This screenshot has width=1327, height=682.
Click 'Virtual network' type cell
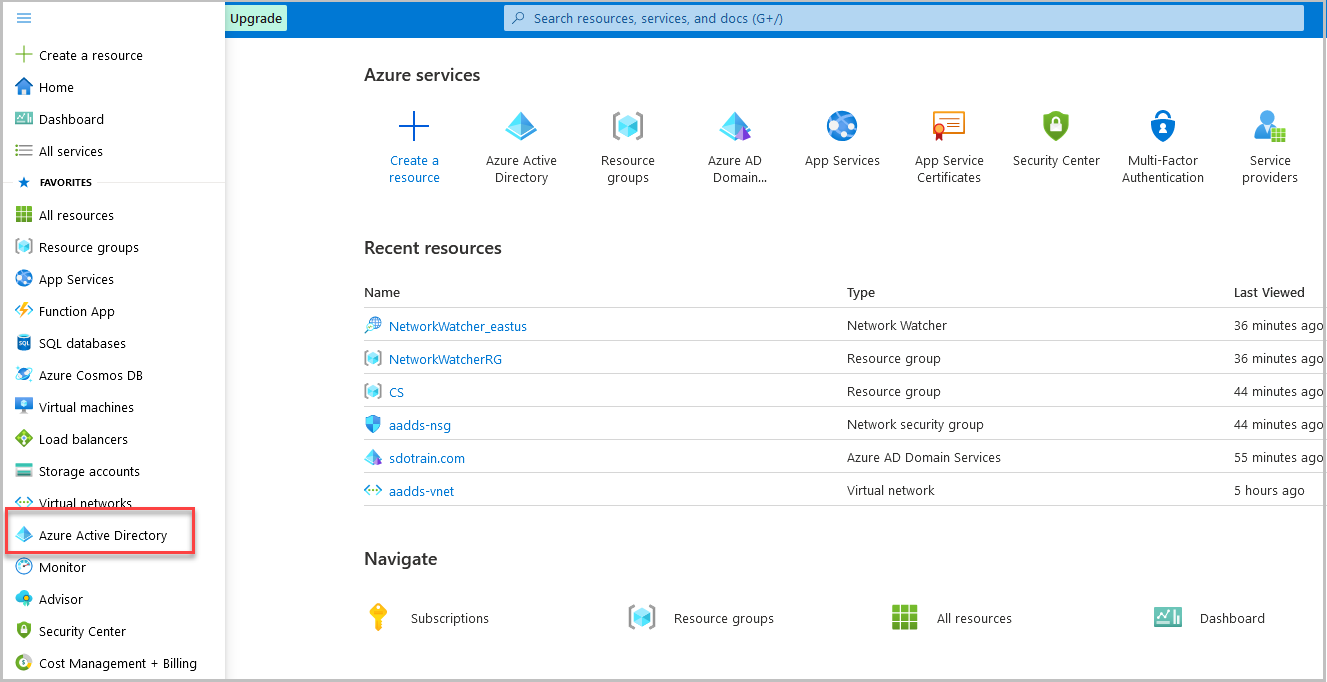coord(891,491)
